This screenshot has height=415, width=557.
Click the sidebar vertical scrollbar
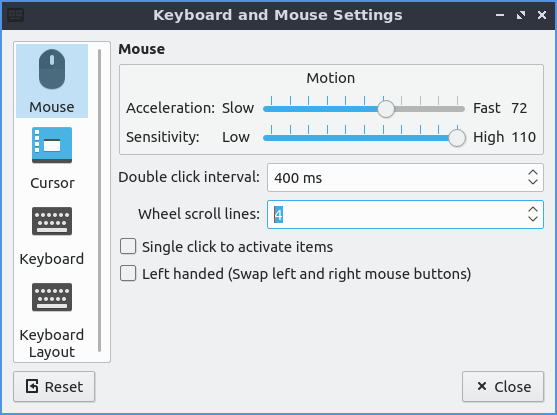(x=99, y=201)
